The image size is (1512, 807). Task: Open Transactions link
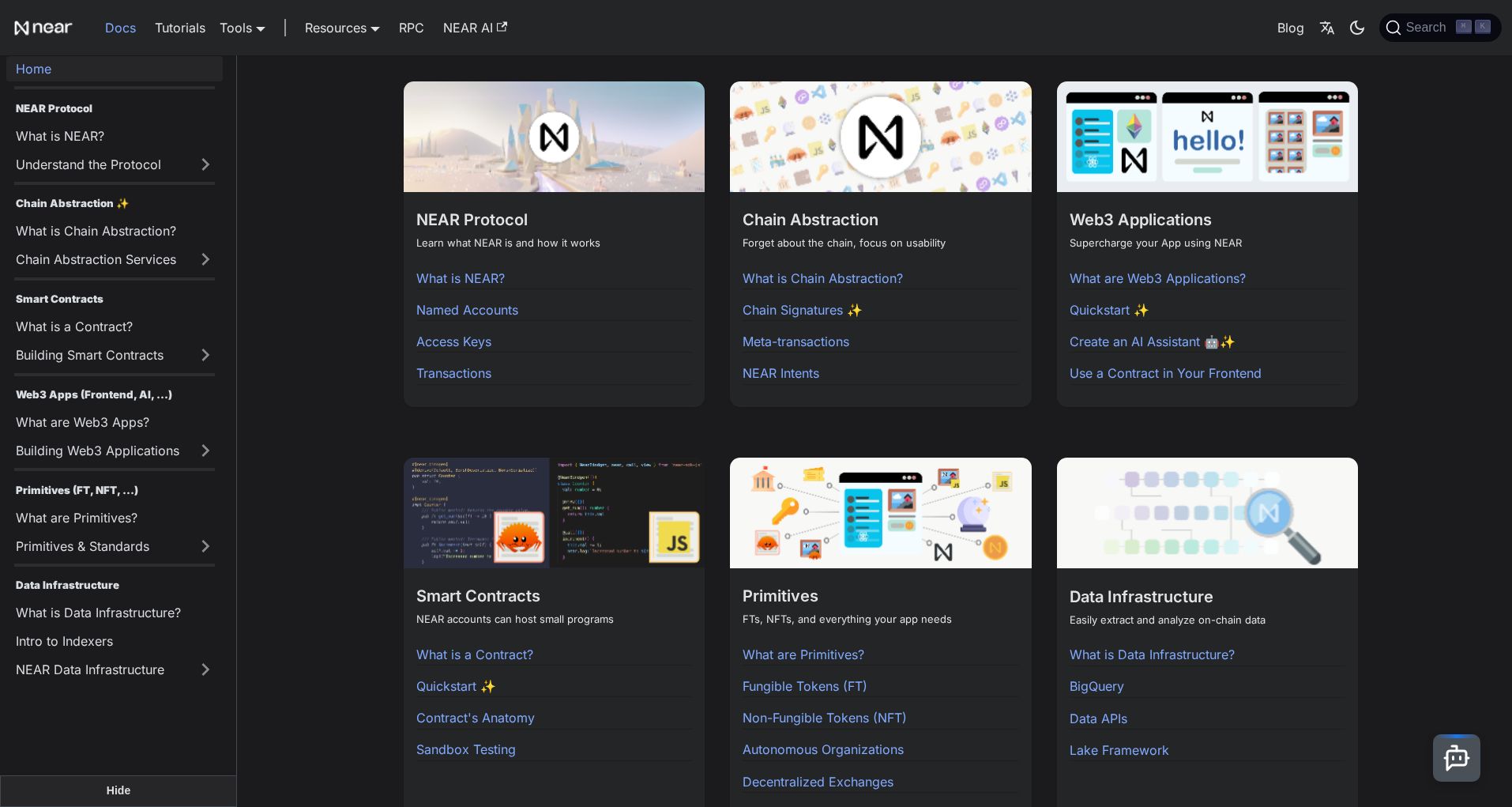(453, 373)
